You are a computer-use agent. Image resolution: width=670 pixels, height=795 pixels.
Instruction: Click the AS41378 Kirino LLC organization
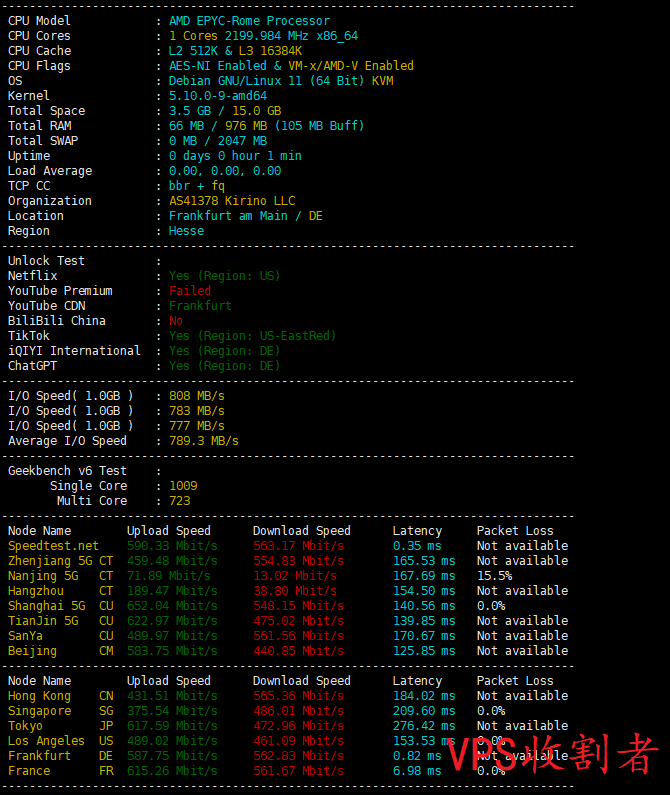(x=232, y=201)
